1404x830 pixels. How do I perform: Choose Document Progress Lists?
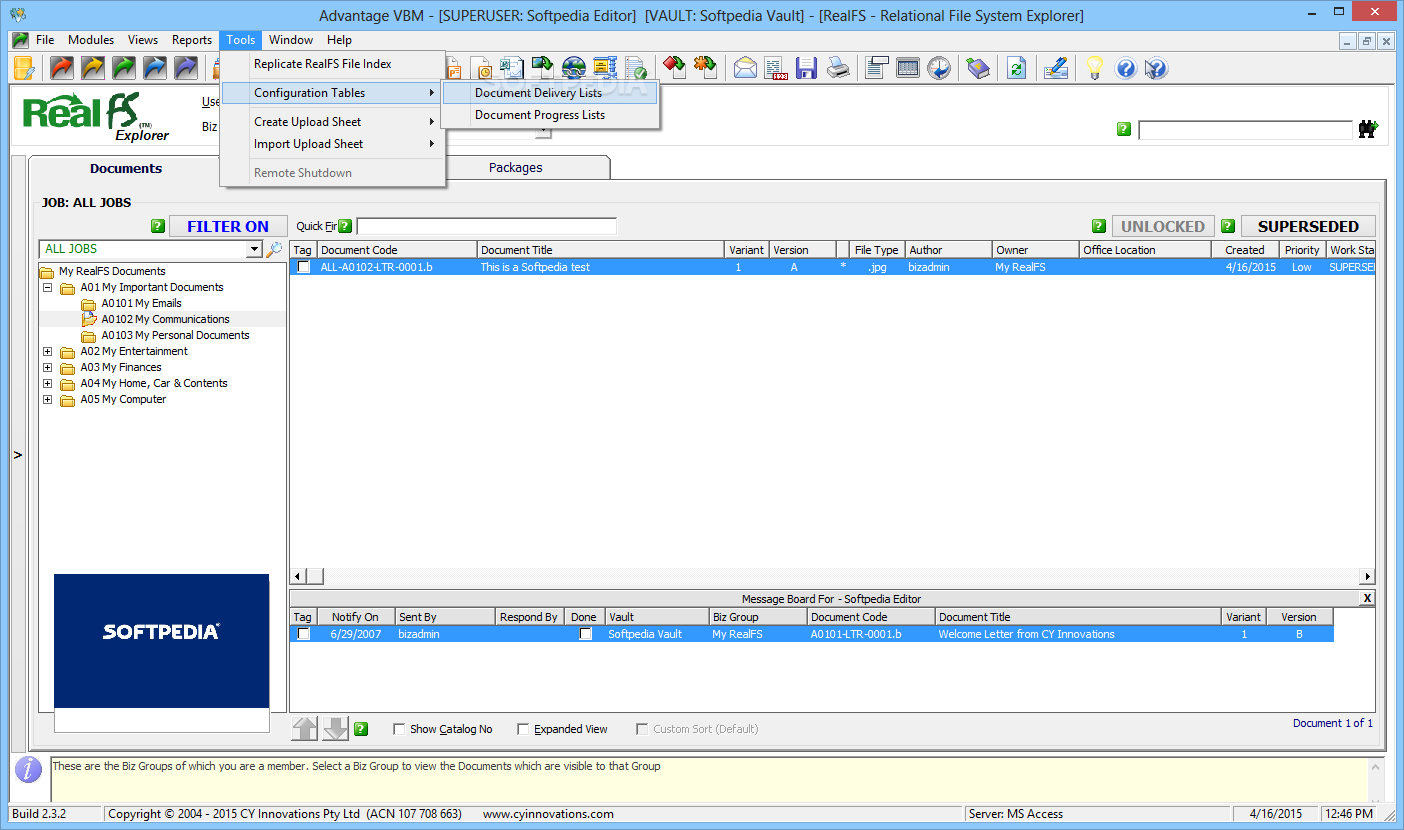550,115
